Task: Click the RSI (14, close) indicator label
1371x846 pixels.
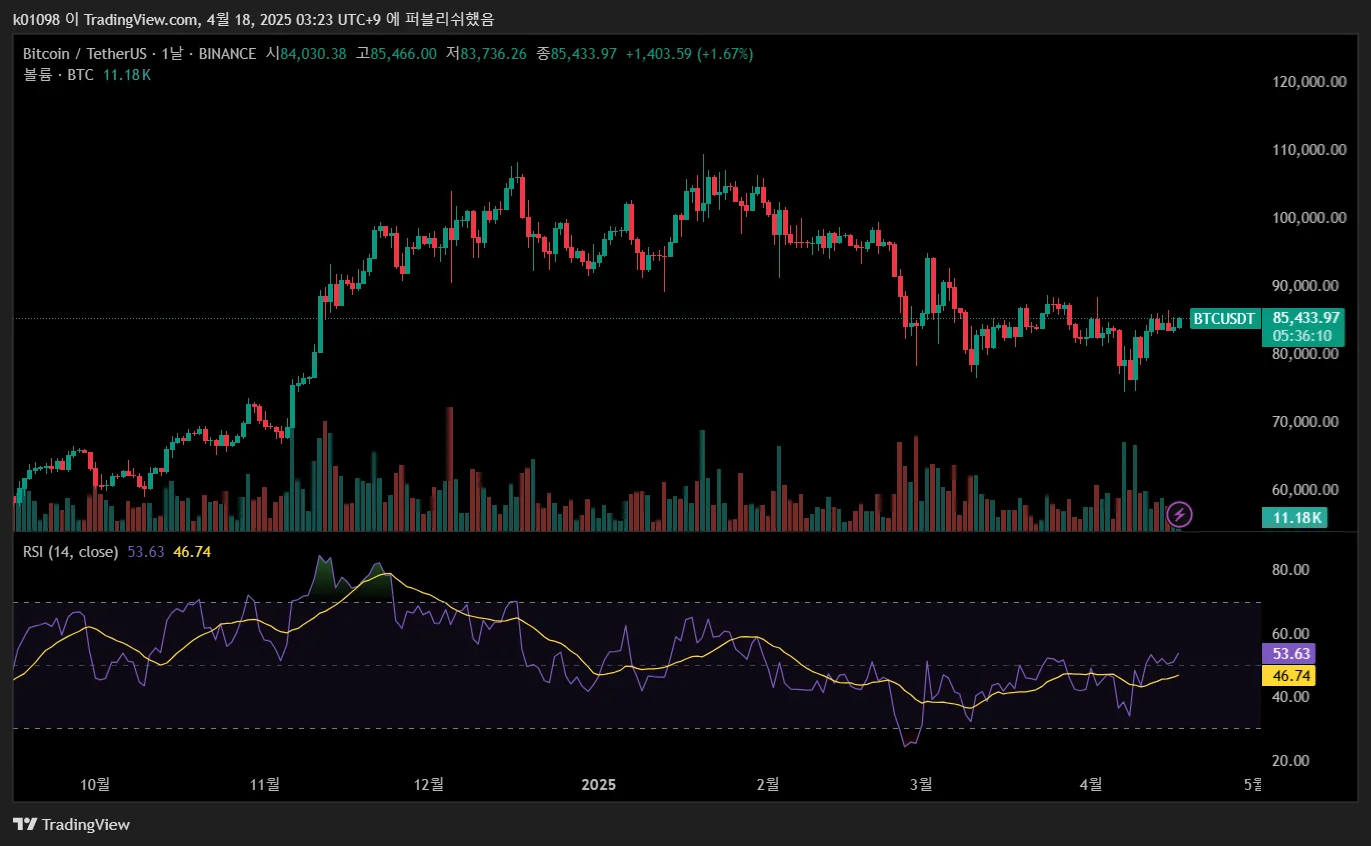Action: [x=70, y=551]
